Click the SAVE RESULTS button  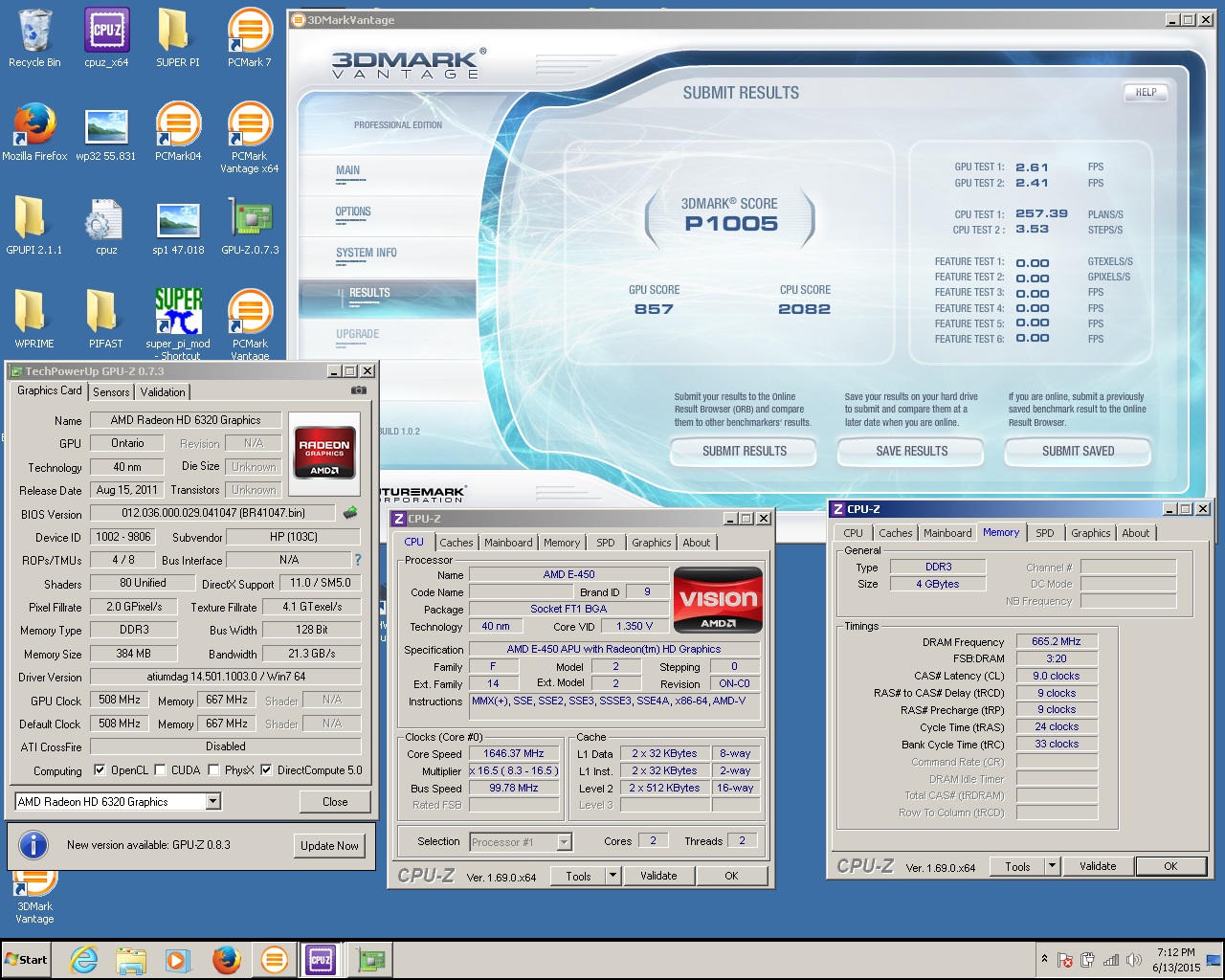[911, 451]
